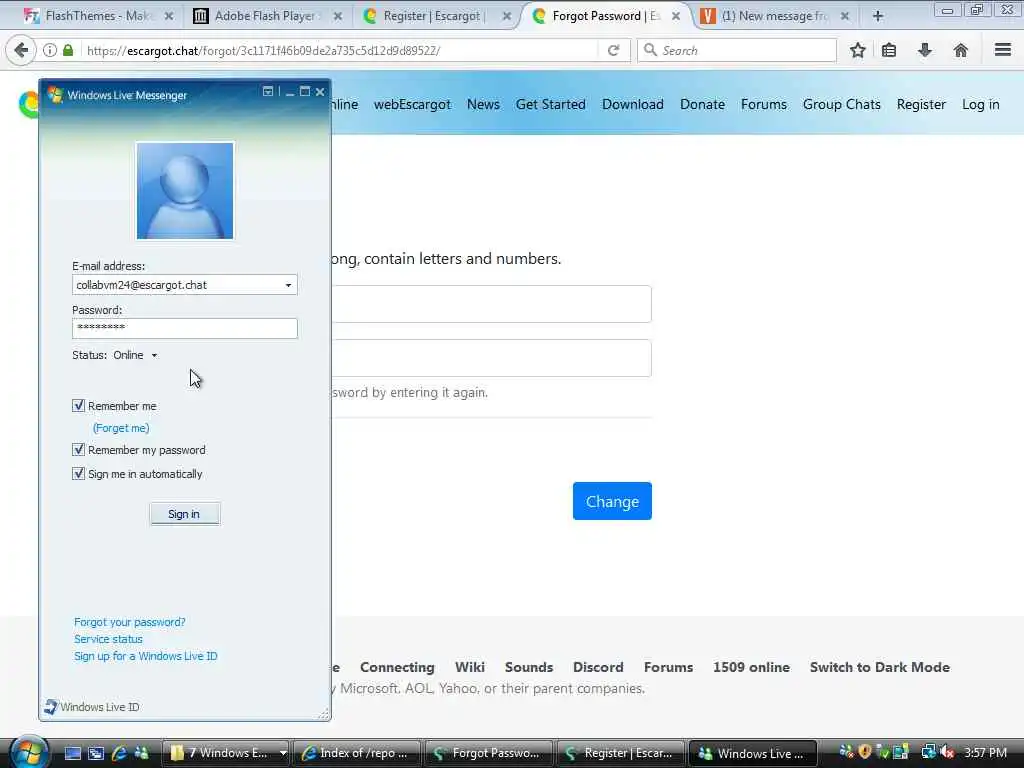Viewport: 1024px width, 768px height.
Task: Toggle Remember my password checkbox
Action: coord(78,449)
